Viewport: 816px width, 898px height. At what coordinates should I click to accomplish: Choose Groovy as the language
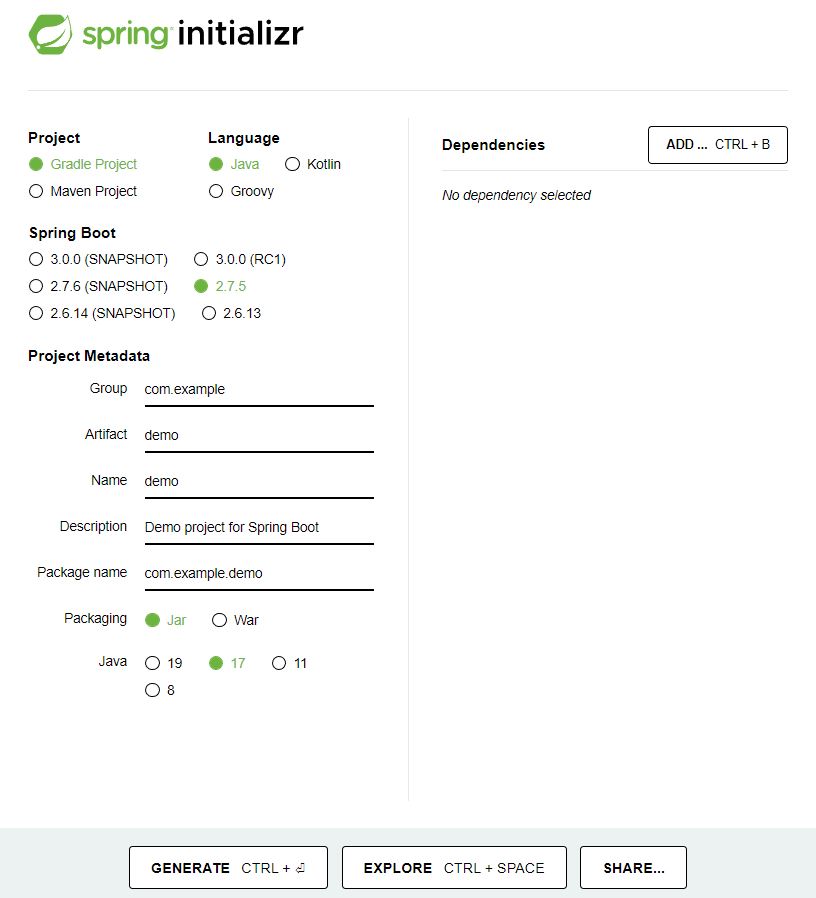216,191
